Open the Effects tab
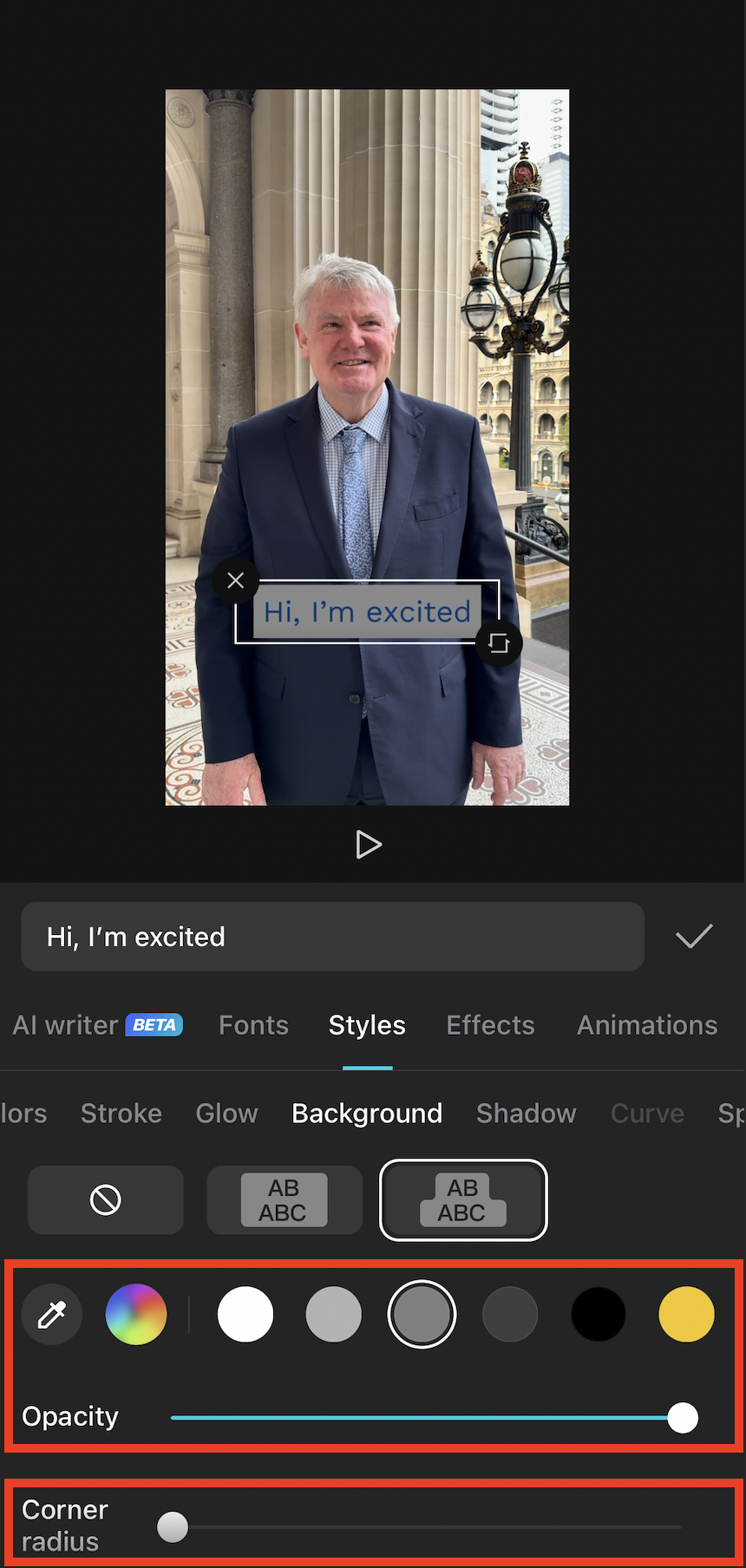 pyautogui.click(x=490, y=1025)
